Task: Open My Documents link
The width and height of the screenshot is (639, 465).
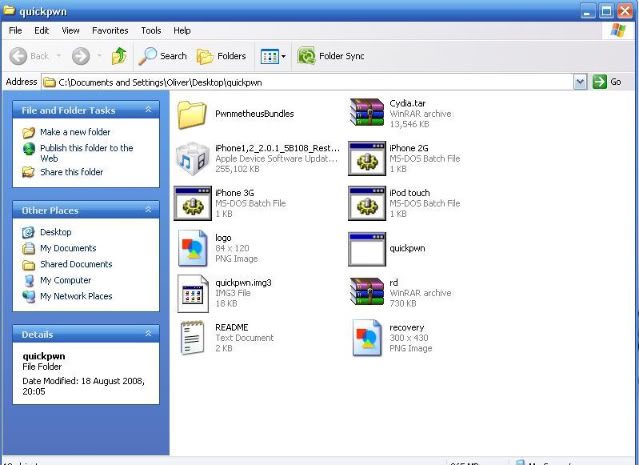Action: (x=68, y=248)
